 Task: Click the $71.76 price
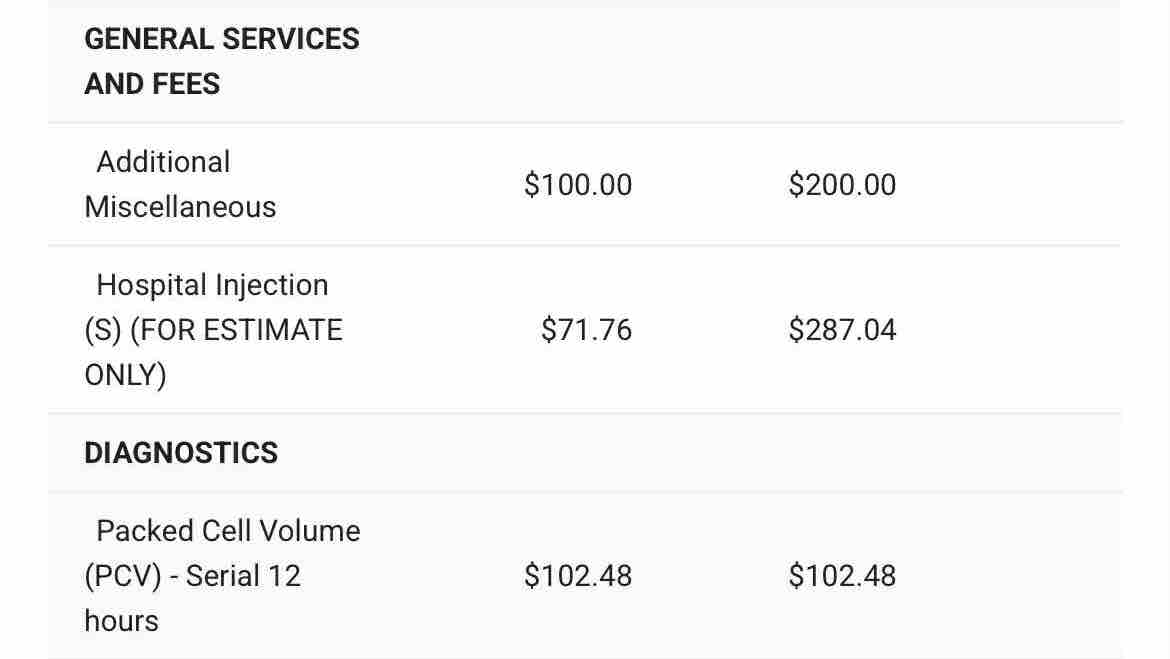pos(586,330)
